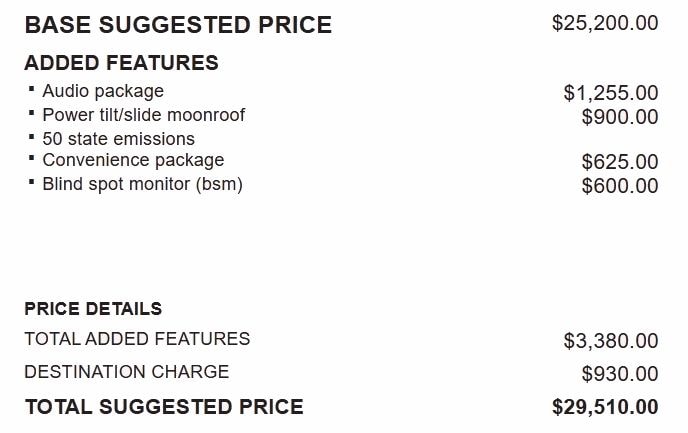Click the $930.00 destination charge amount

pos(620,374)
